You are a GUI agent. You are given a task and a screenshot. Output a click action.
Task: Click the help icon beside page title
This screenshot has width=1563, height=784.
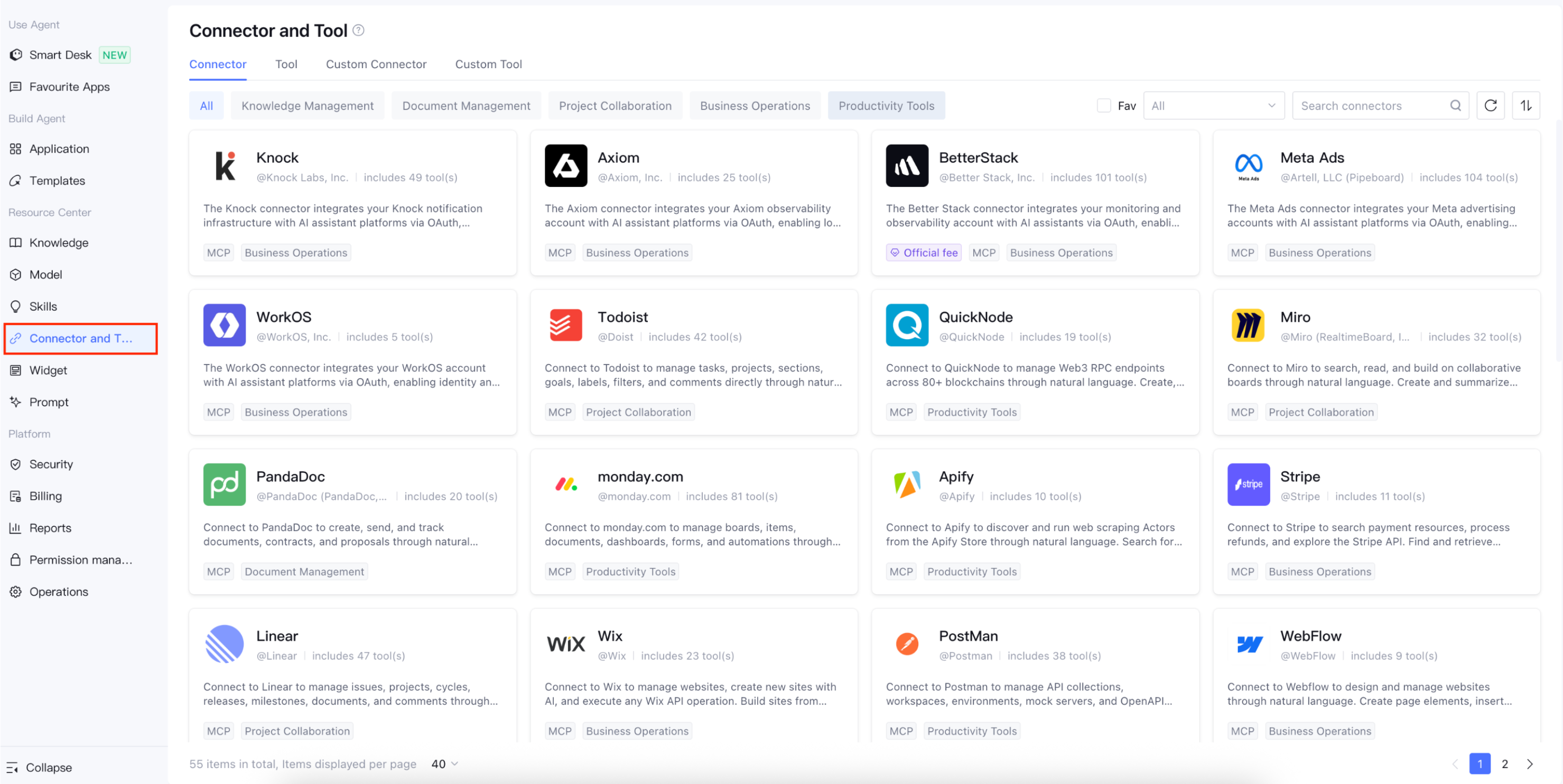pyautogui.click(x=359, y=30)
